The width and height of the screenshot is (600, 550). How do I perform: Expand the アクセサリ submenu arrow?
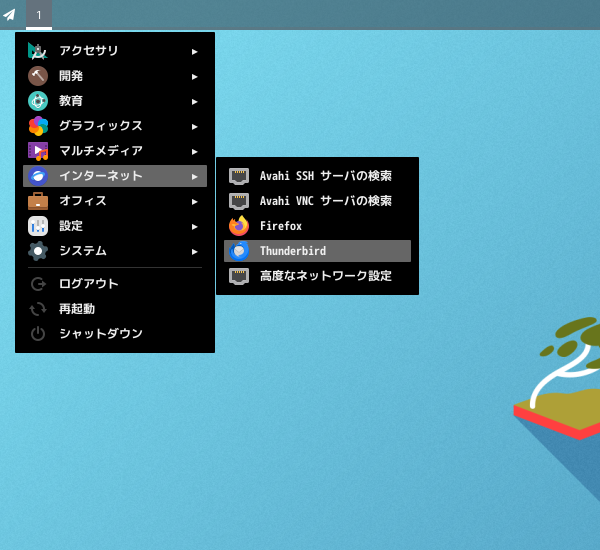tap(195, 52)
